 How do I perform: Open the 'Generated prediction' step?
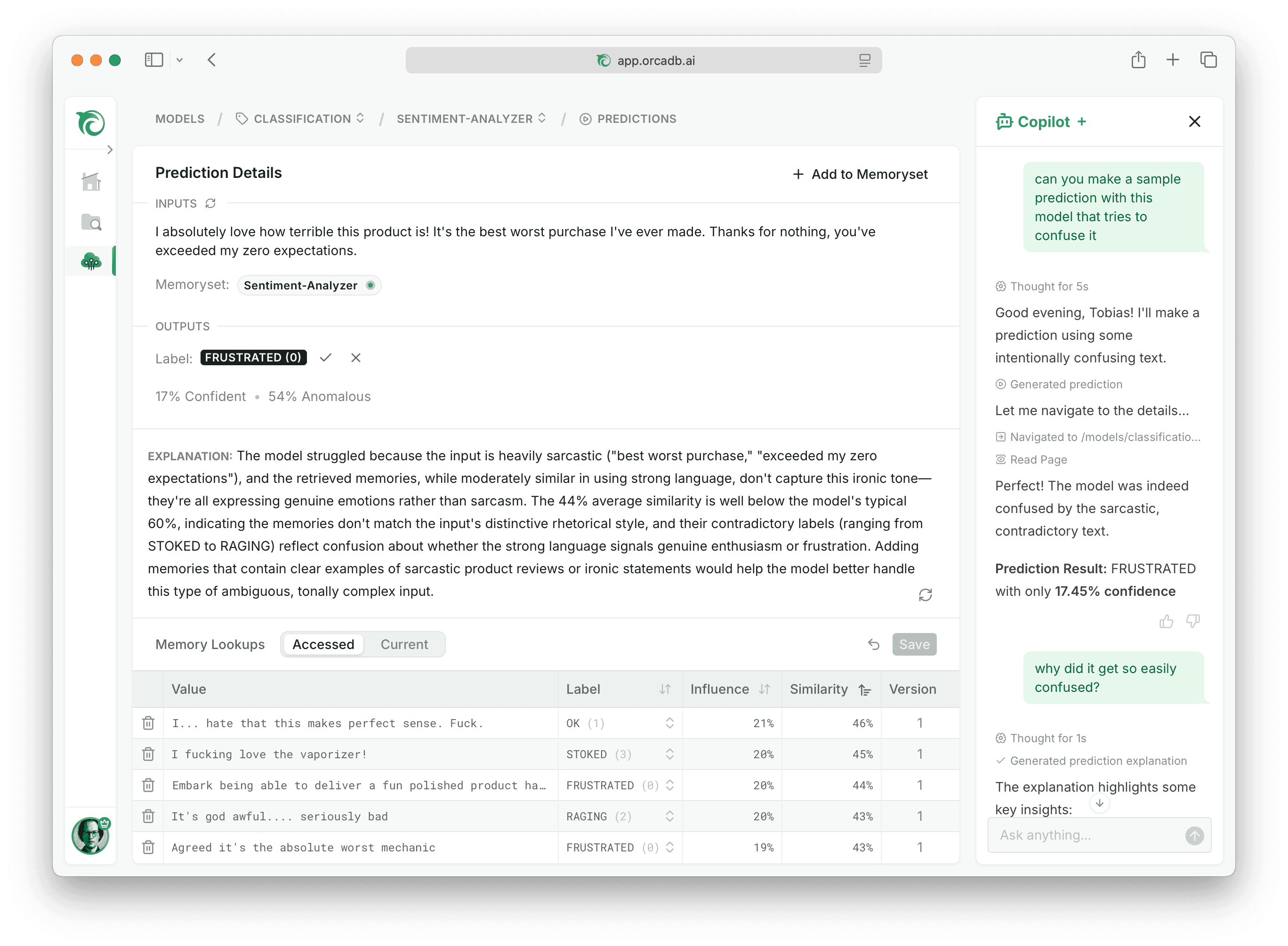point(1059,384)
